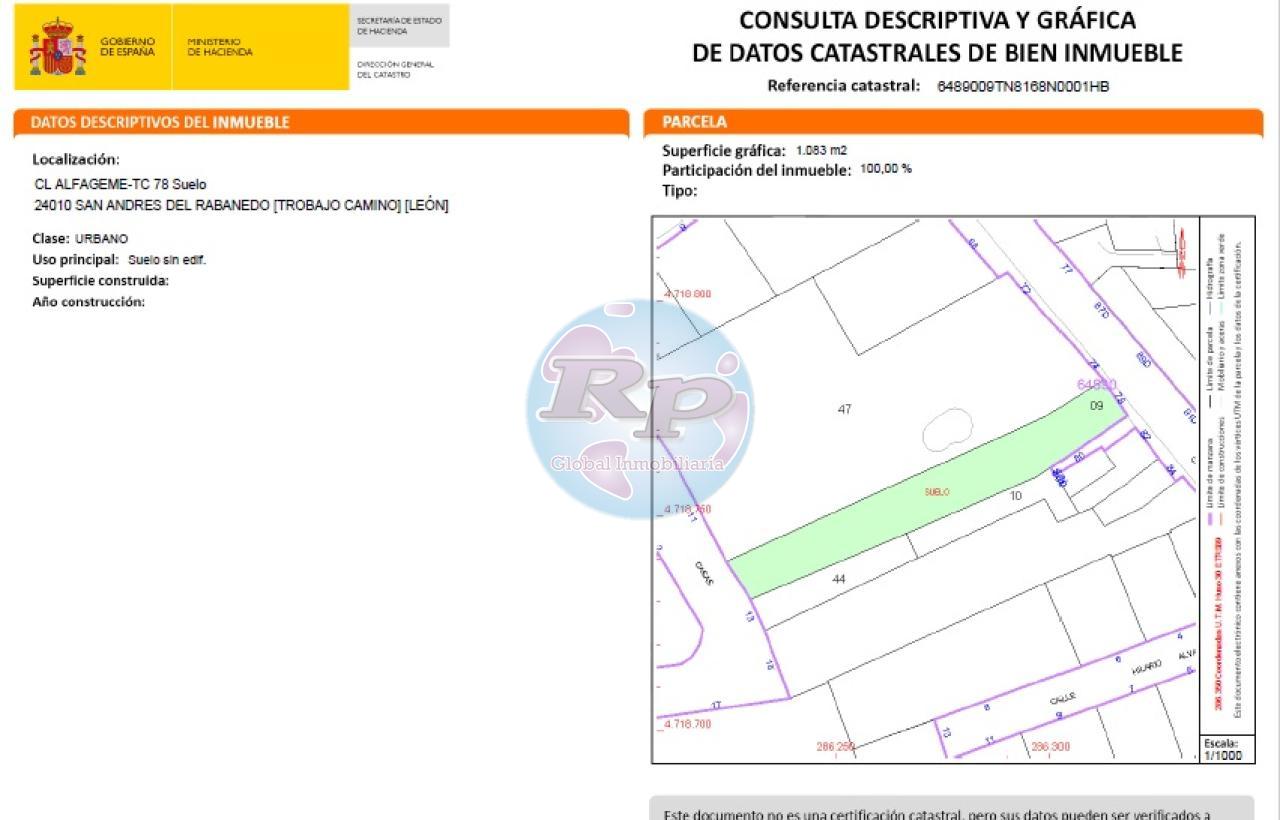1280x820 pixels.
Task: Click parcel label 09 in green area
Action: tap(1096, 406)
